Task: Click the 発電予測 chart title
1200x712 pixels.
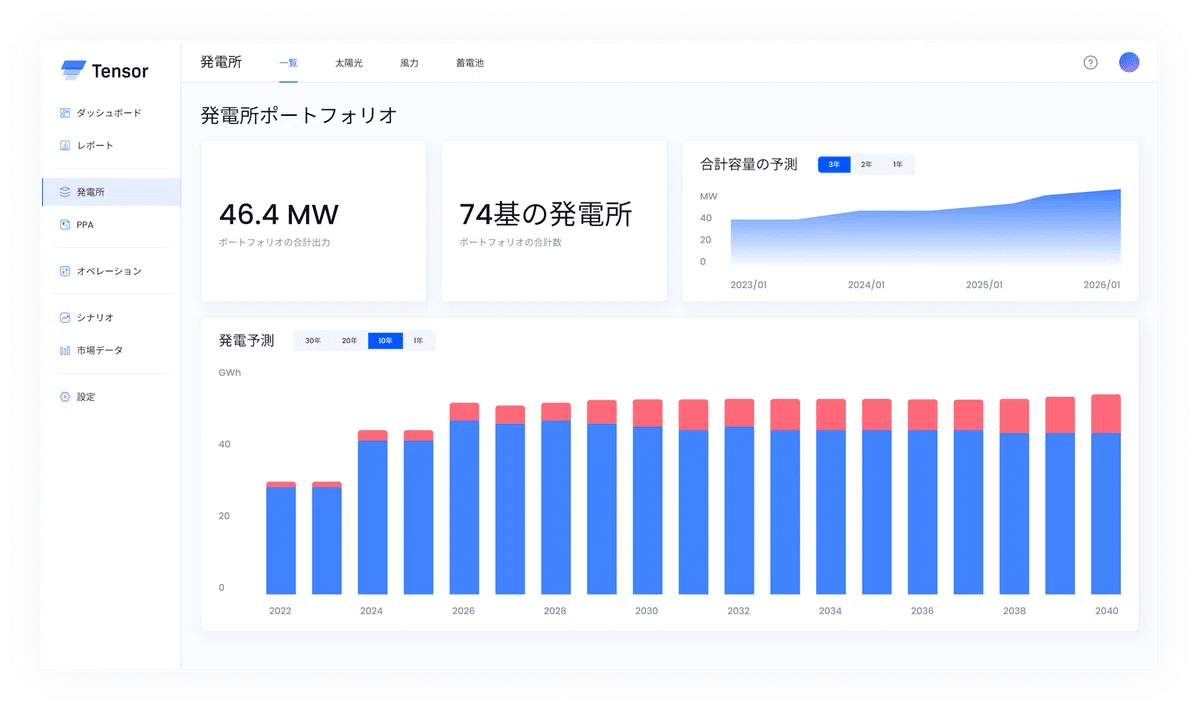Action: (246, 341)
